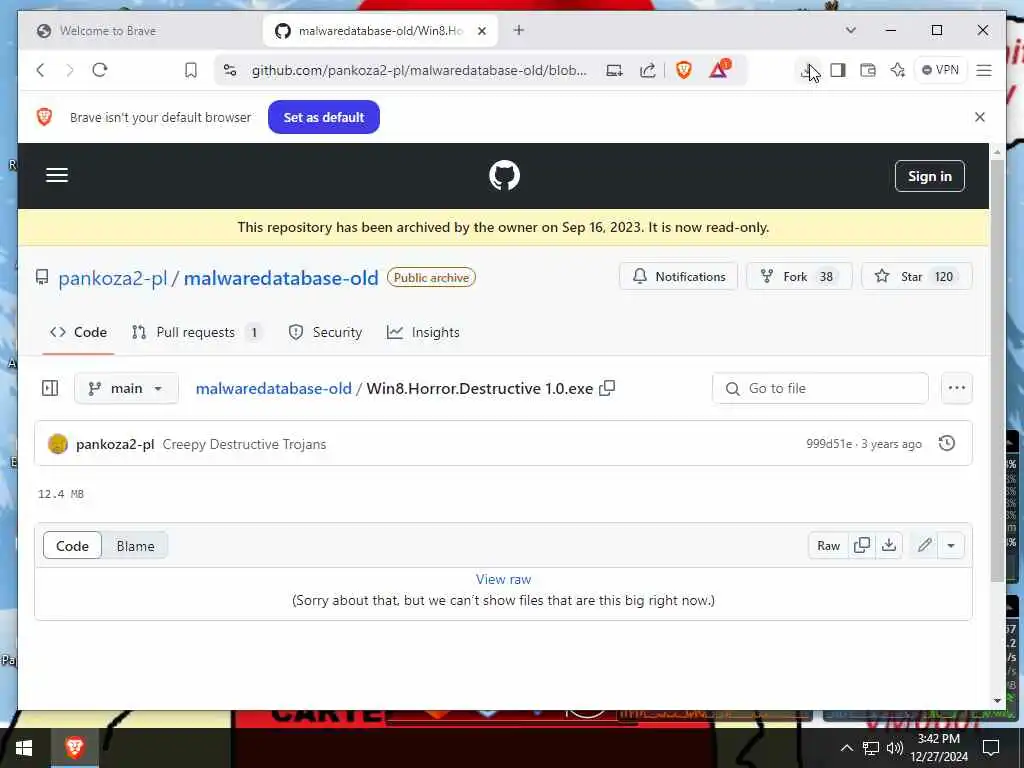View file history clock icon
The image size is (1024, 768).
[x=946, y=443]
